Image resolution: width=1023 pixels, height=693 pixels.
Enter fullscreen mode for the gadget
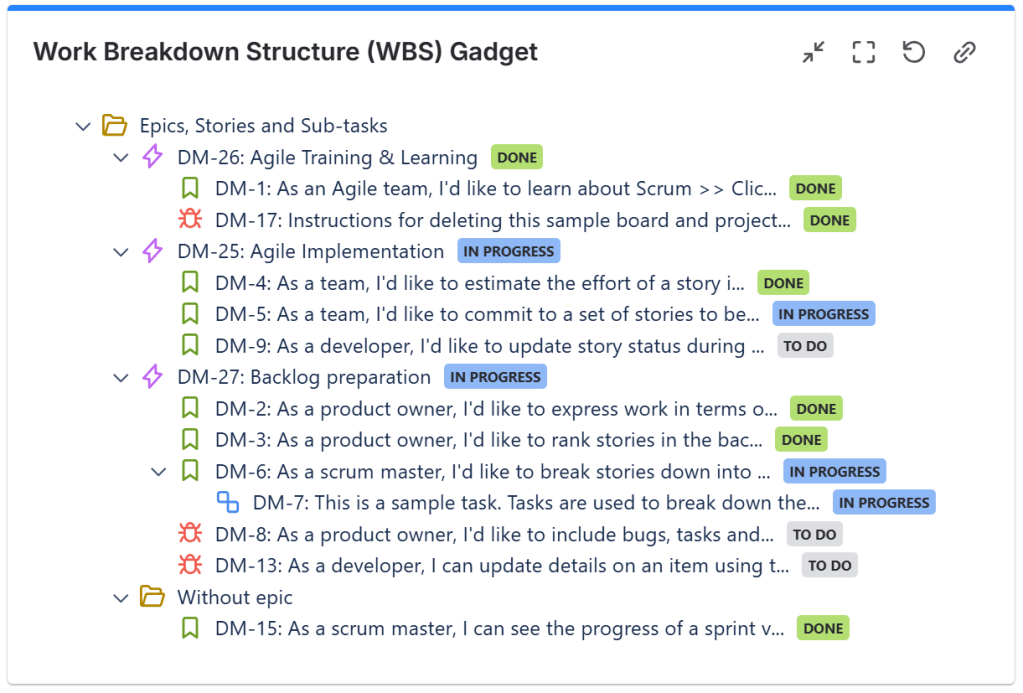(x=864, y=52)
